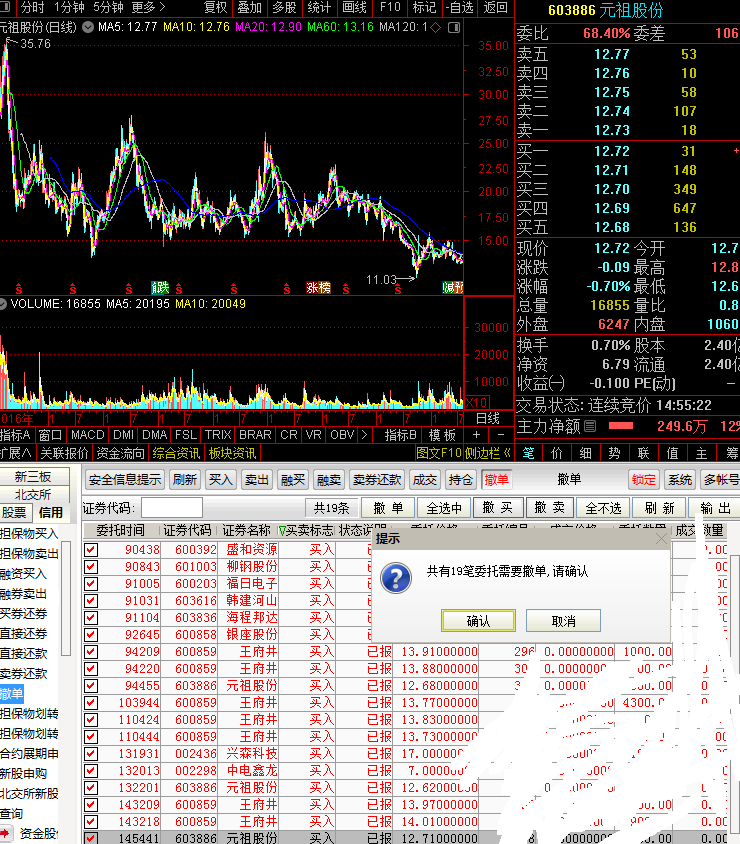Image resolution: width=740 pixels, height=844 pixels.
Task: Open the 指标B selector
Action: [400, 435]
